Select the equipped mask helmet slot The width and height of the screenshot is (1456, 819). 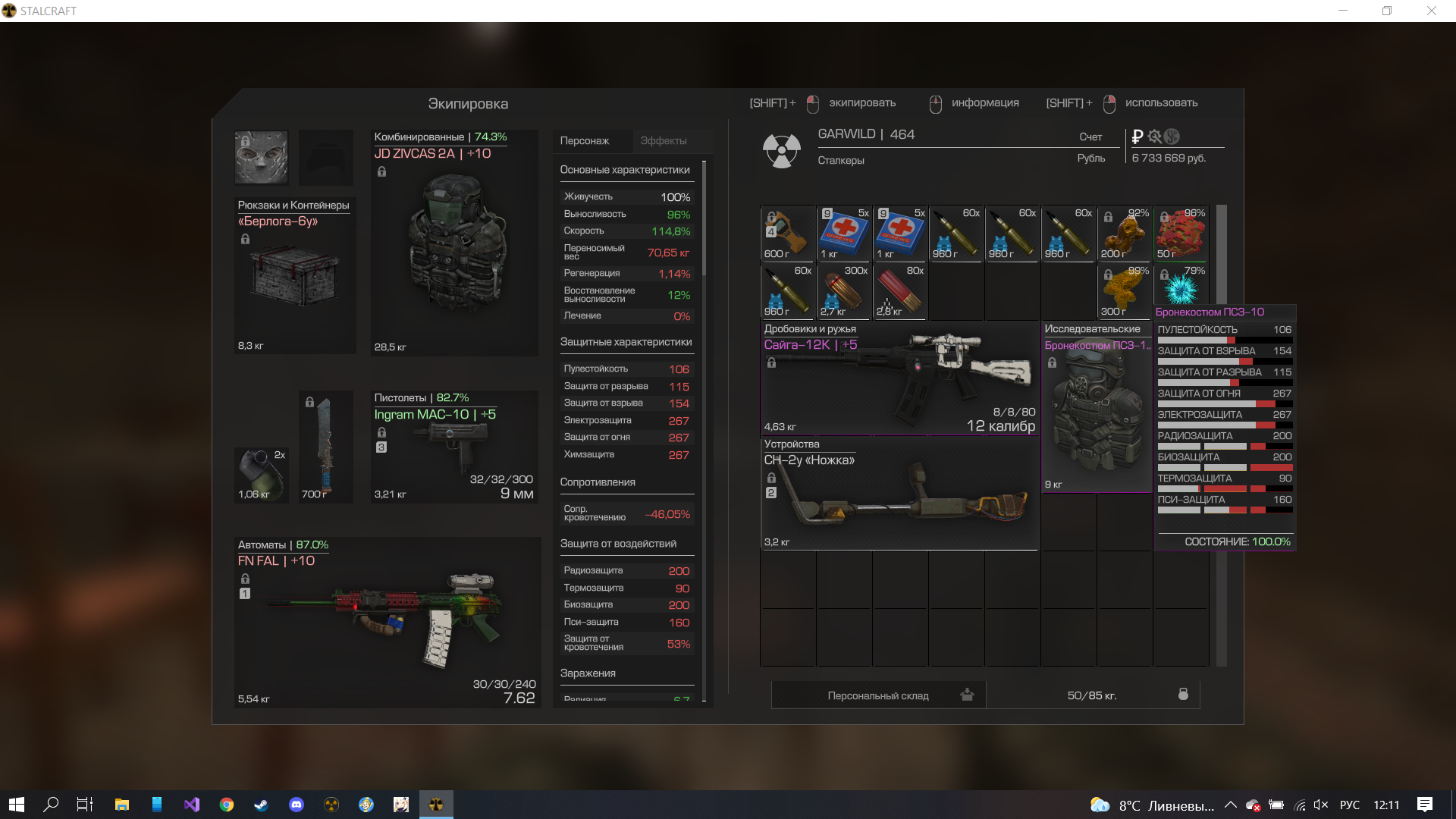click(x=261, y=158)
